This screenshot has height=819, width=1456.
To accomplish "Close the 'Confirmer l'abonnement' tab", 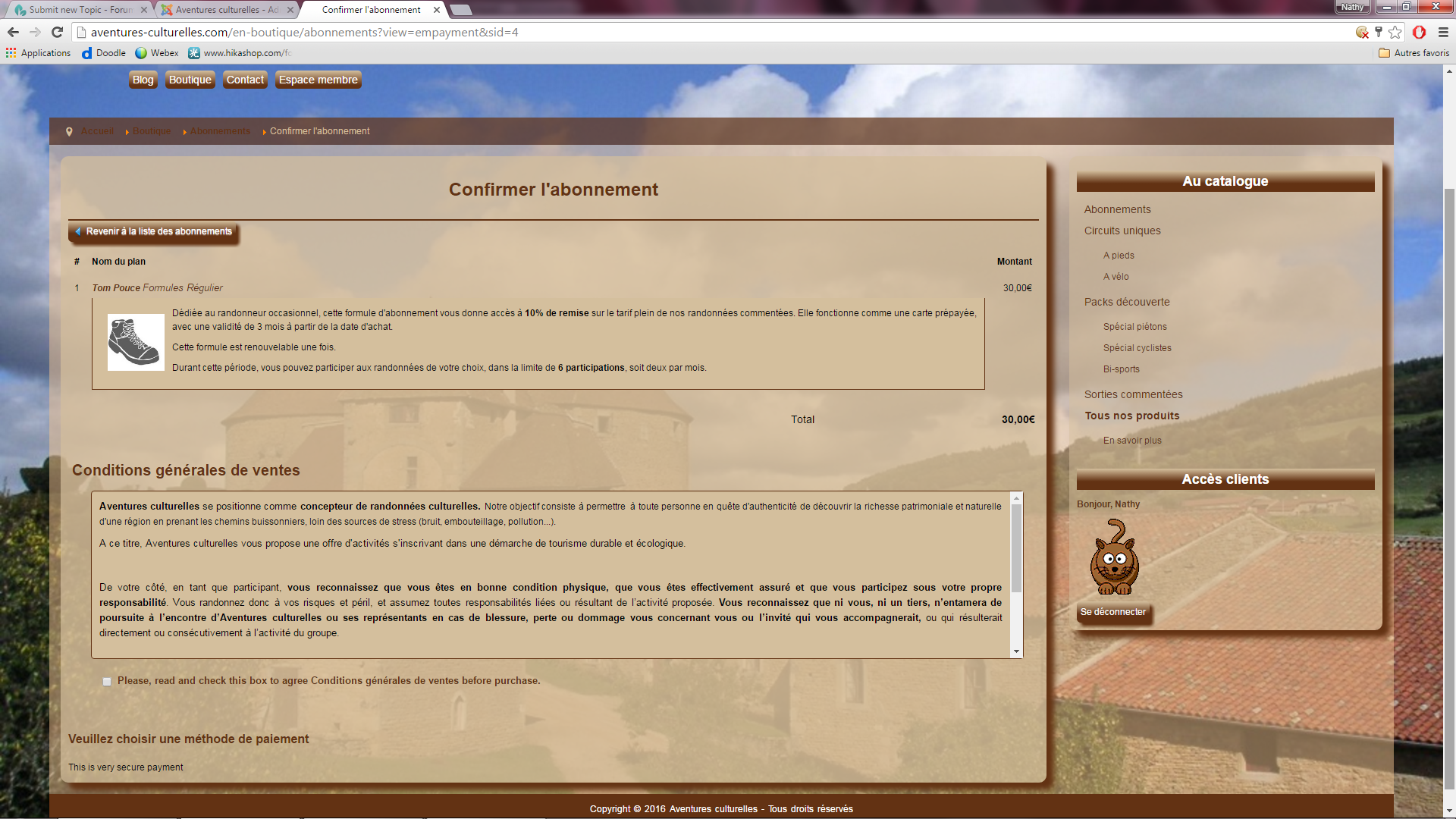I will (x=437, y=10).
